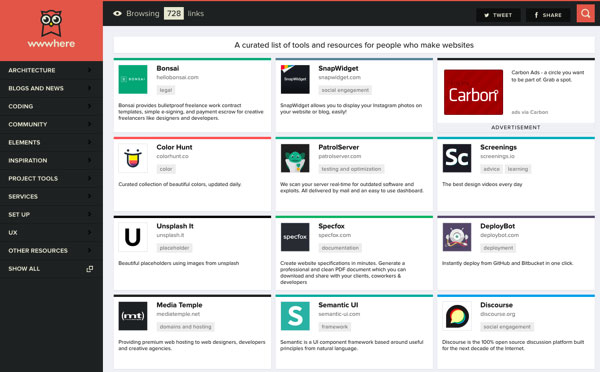Open the search magnifier icon
The height and width of the screenshot is (372, 600).
coord(585,14)
